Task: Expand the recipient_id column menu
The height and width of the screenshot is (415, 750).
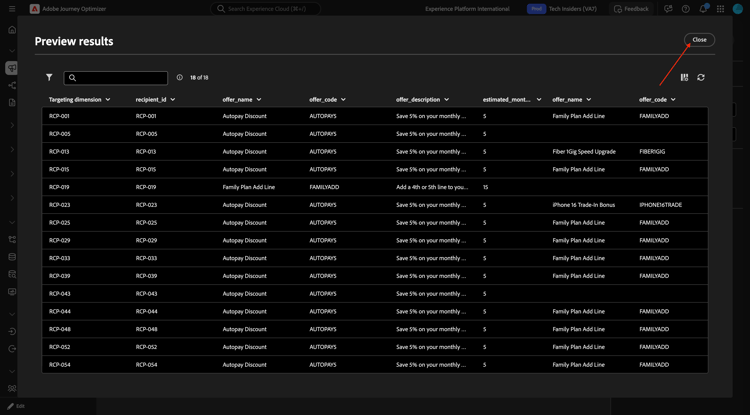Action: pyautogui.click(x=173, y=100)
